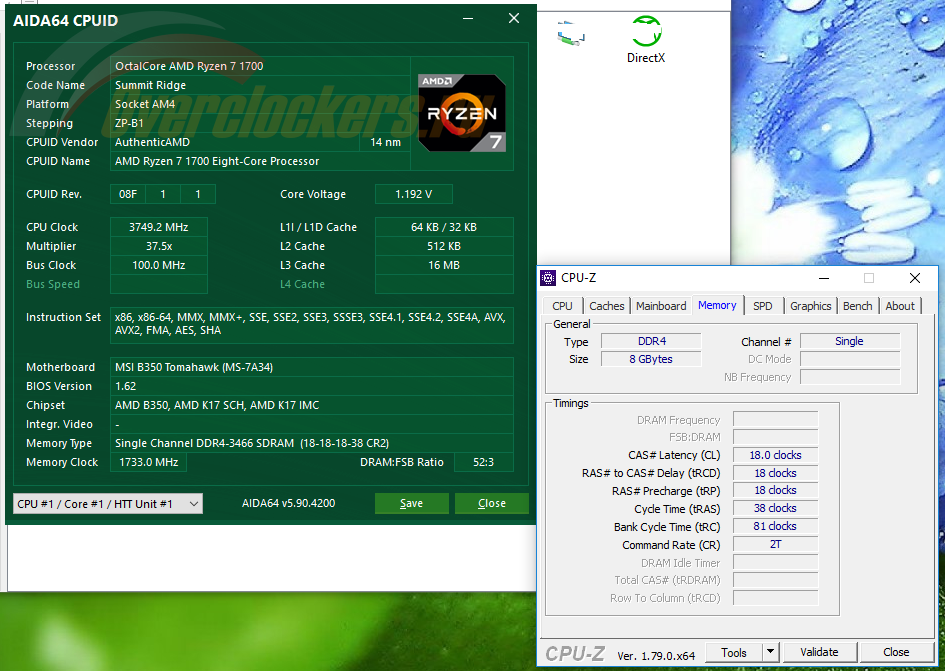The image size is (945, 671).
Task: Click the CPUID Rev. 08F field
Action: 128,194
